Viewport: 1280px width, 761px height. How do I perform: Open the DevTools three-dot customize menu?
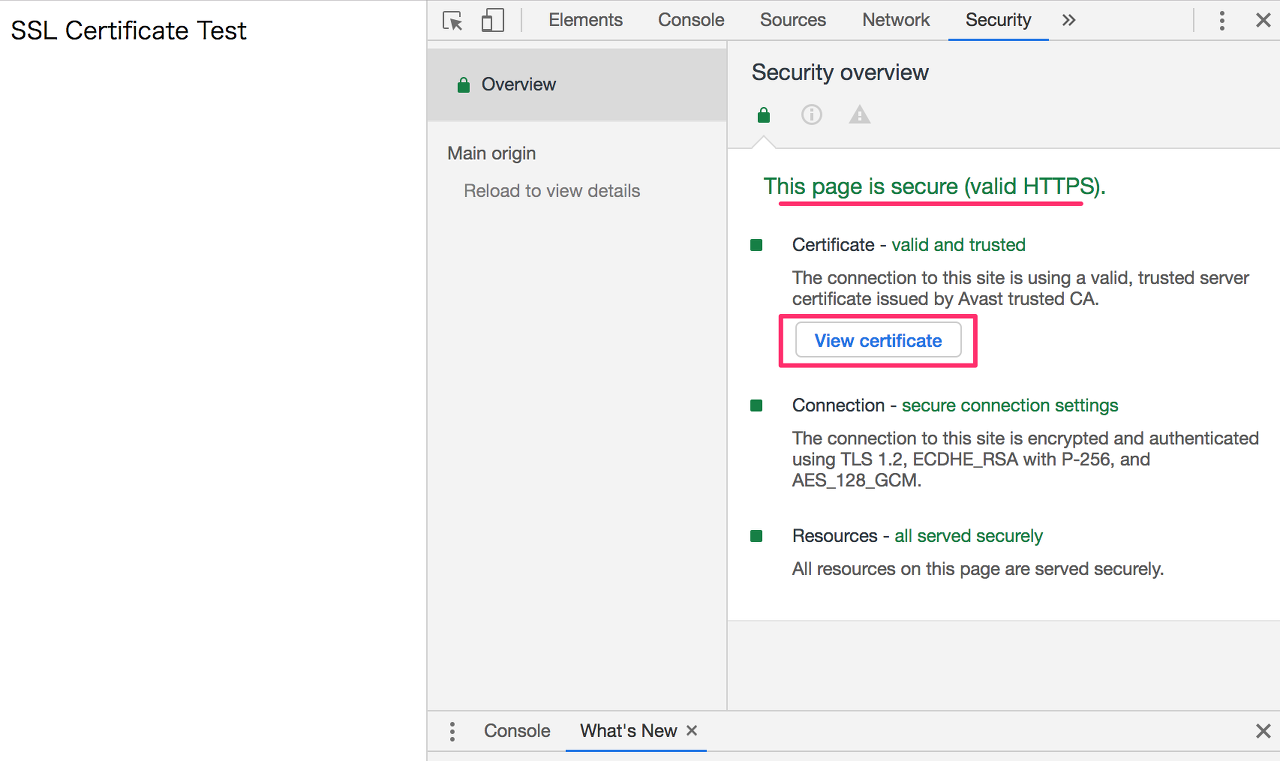[x=1222, y=20]
